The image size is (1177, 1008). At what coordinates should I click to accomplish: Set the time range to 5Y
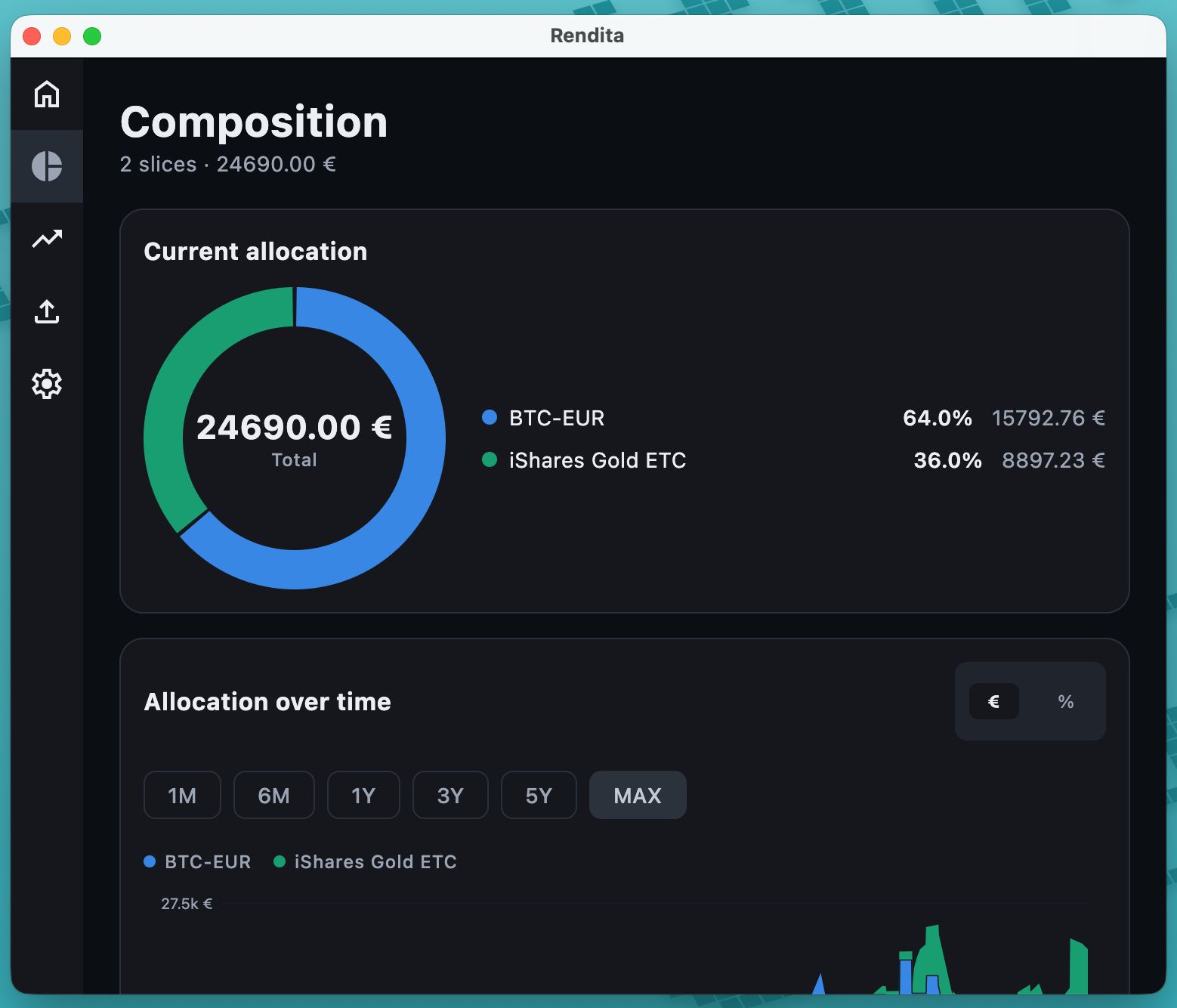[539, 795]
